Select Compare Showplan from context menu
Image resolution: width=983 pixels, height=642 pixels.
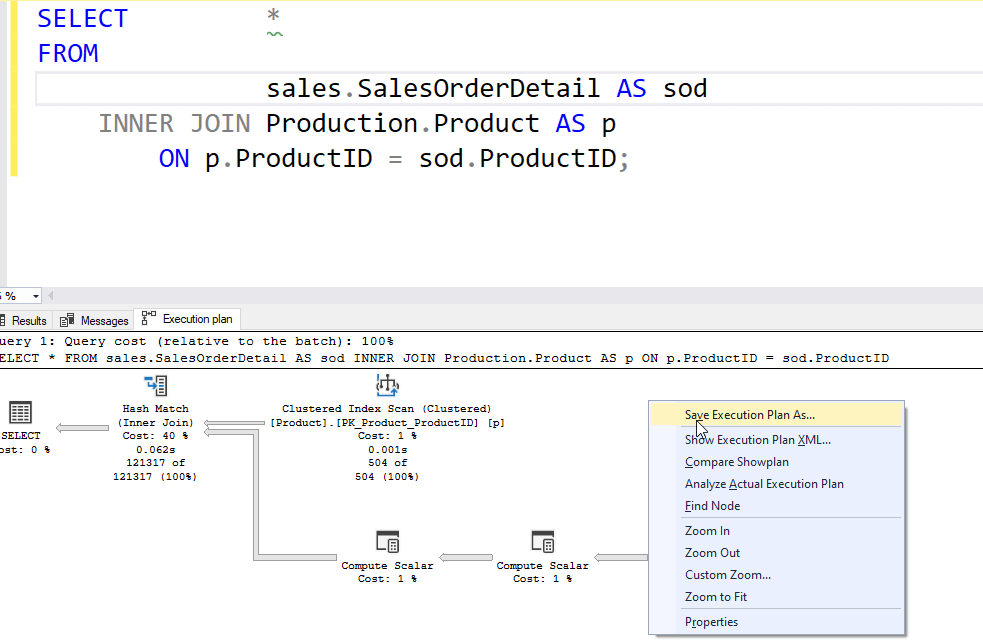click(x=736, y=462)
